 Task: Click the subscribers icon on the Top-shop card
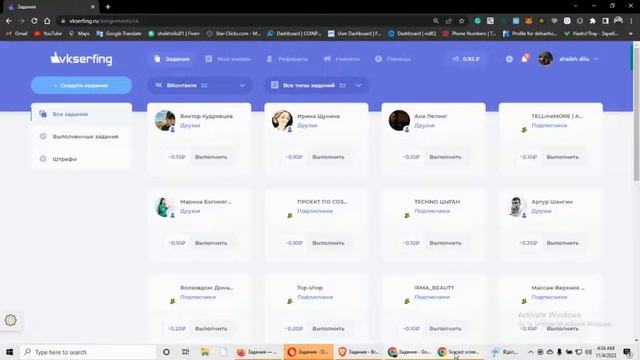290,301
